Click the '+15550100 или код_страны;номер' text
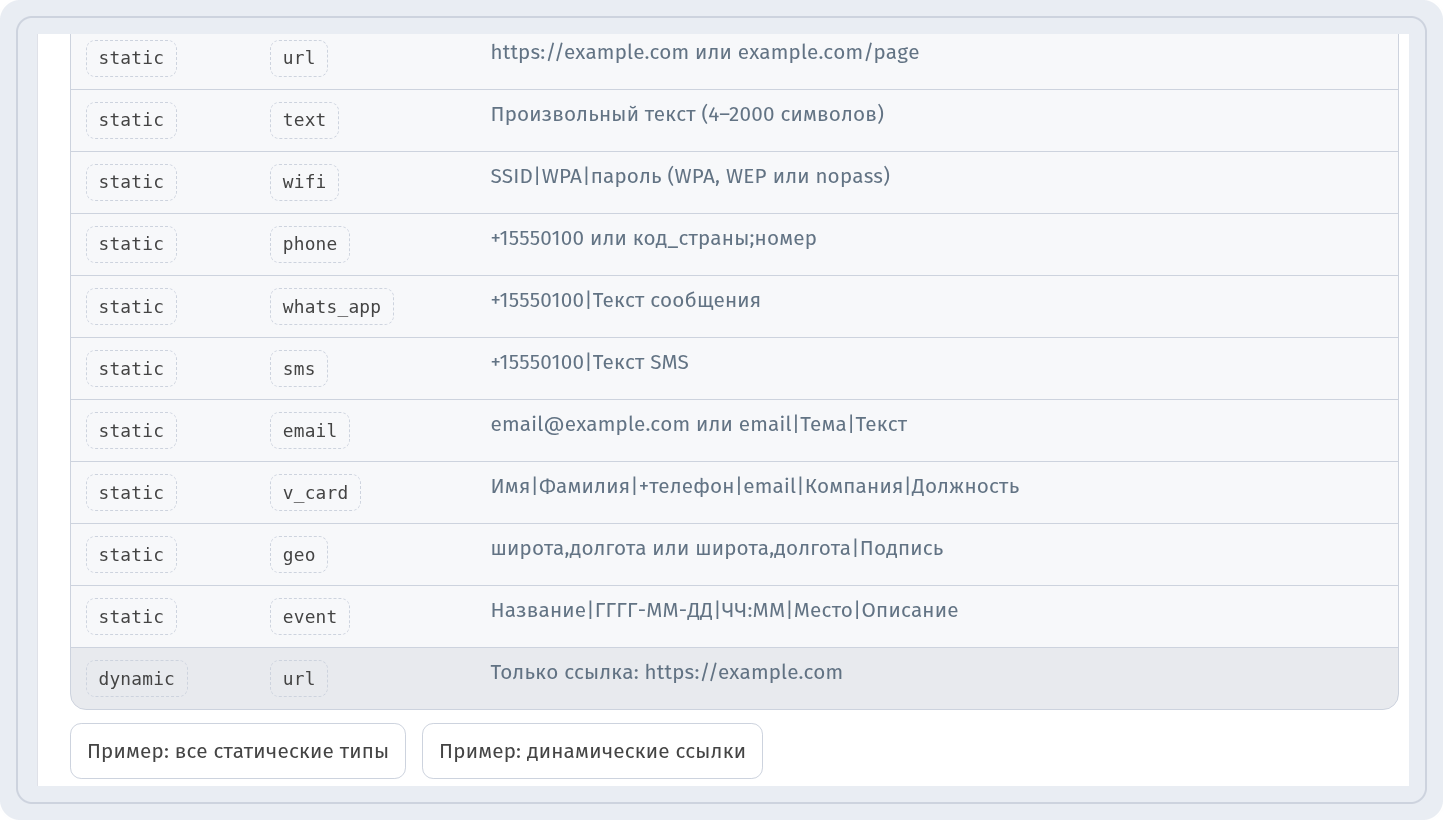This screenshot has height=820, width=1443. tap(654, 238)
